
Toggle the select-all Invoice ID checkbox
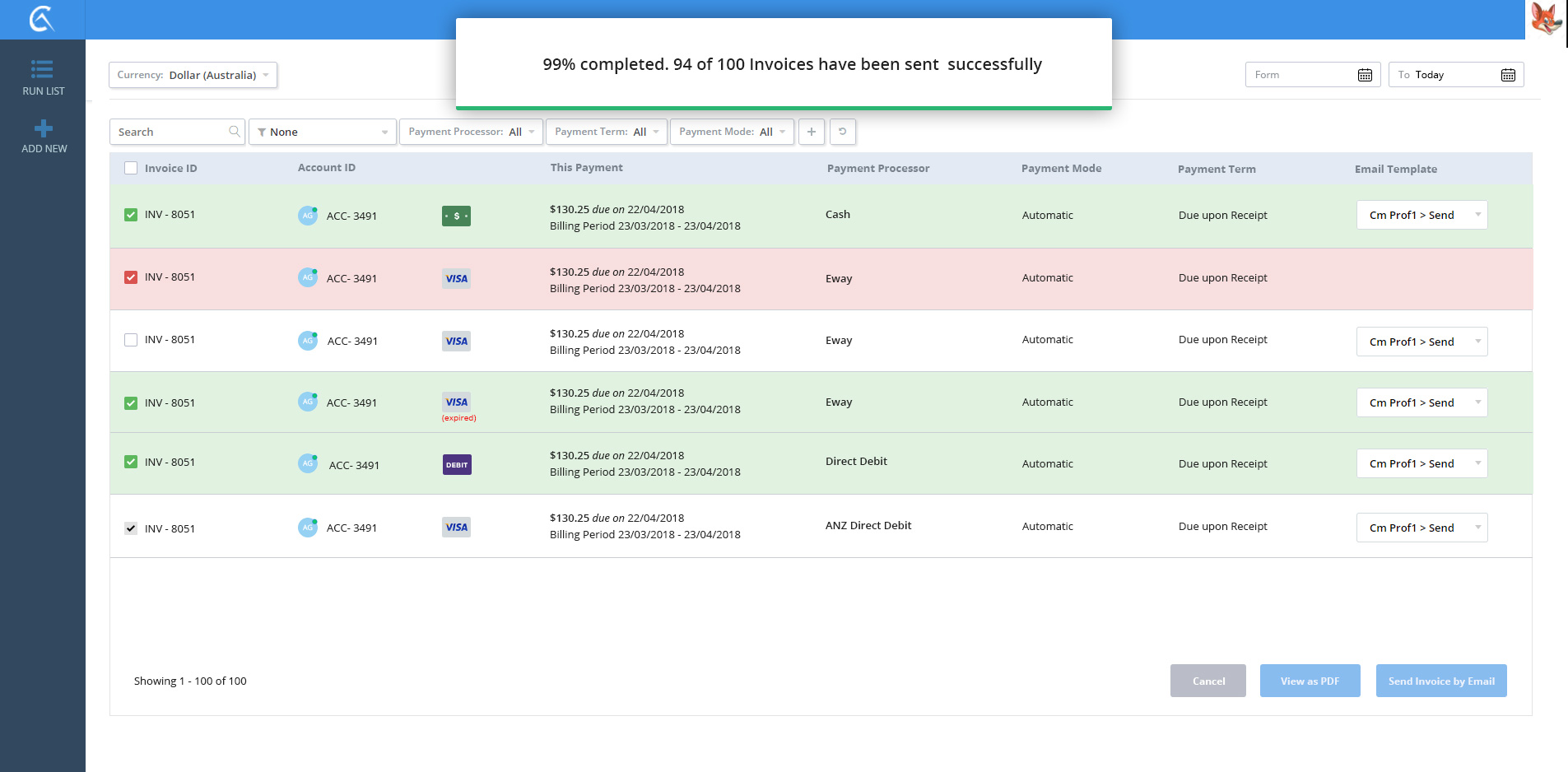click(131, 168)
